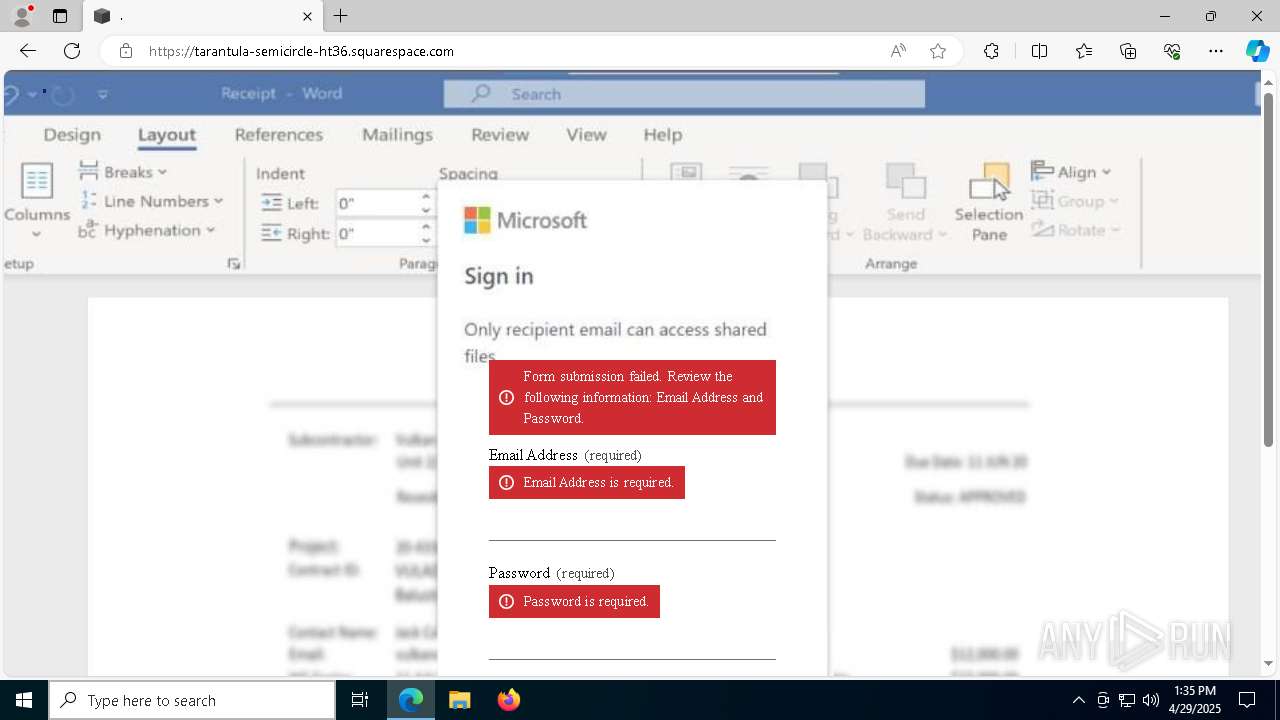Open the notification center icon
The width and height of the screenshot is (1280, 720).
coord(1247,700)
